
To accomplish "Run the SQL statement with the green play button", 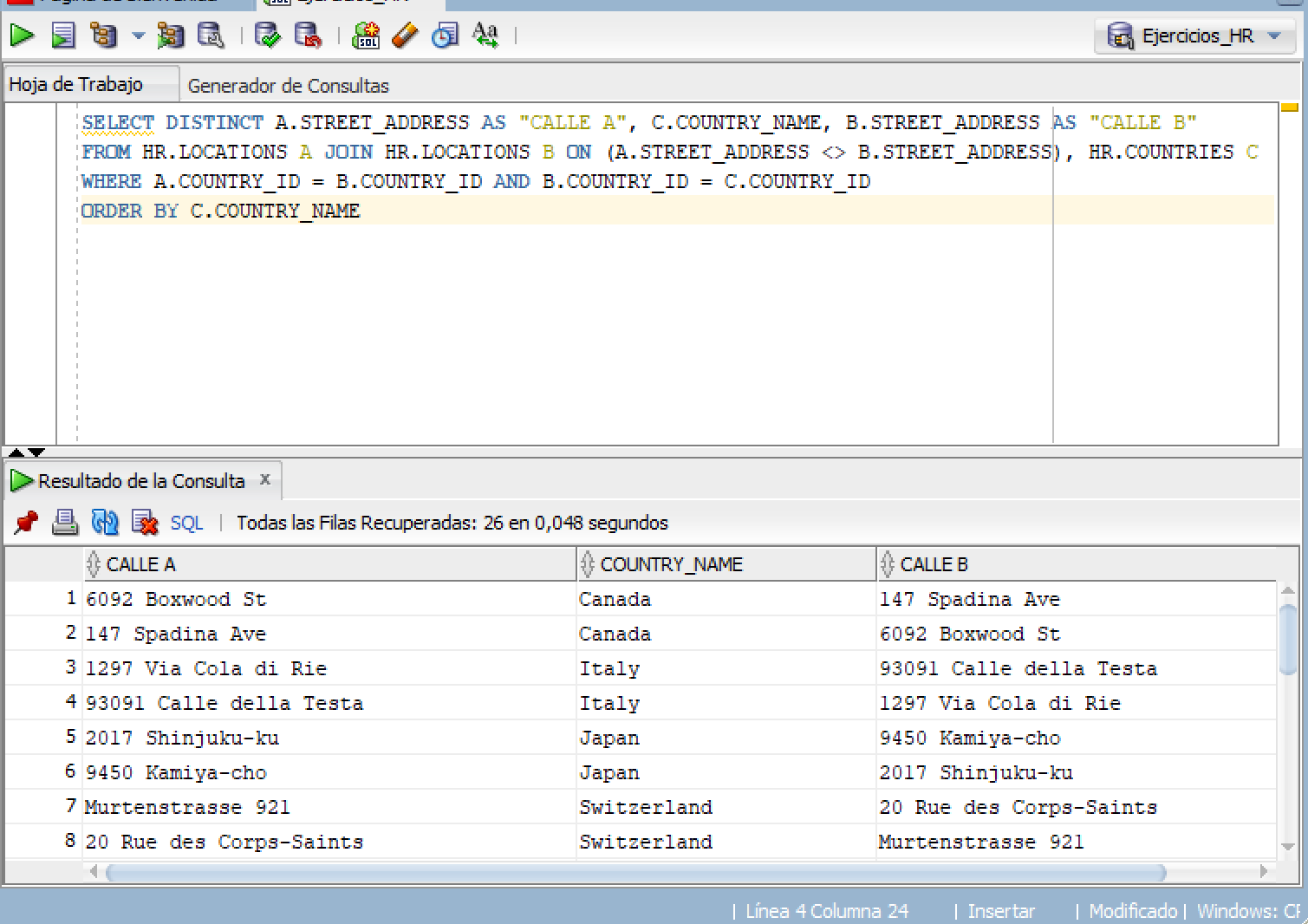I will [x=22, y=36].
